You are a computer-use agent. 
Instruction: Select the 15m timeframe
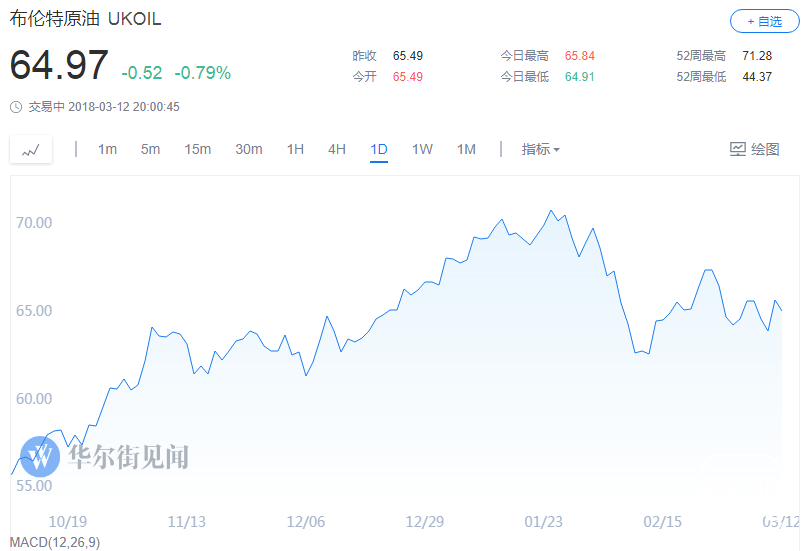(x=198, y=149)
